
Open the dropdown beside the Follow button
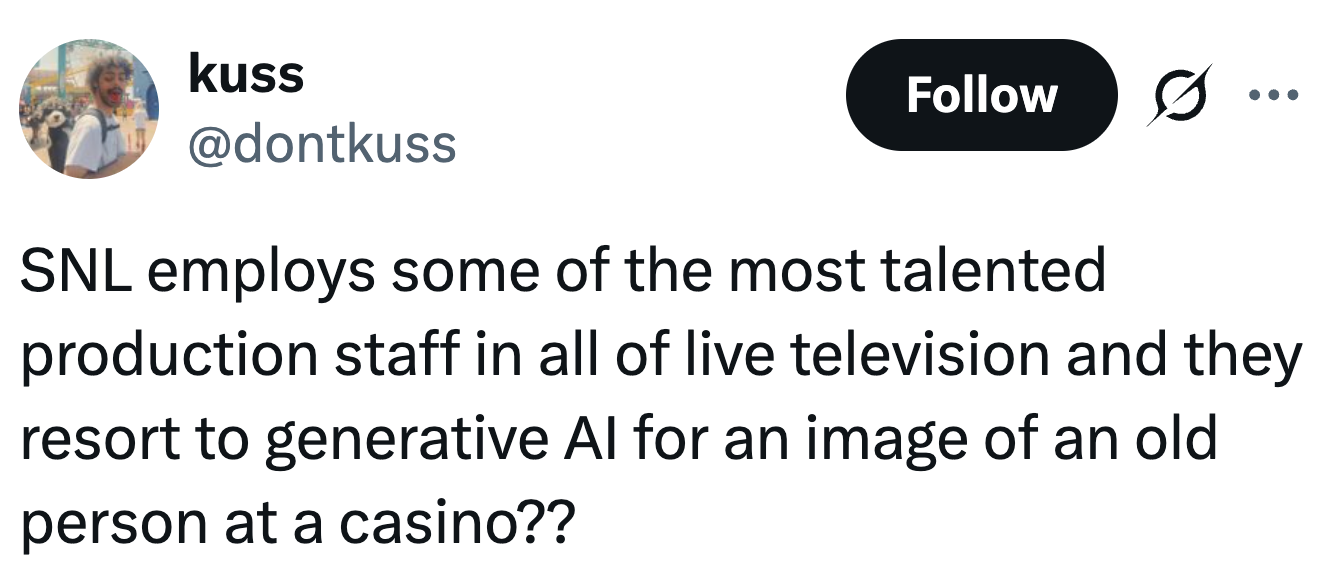click(1274, 95)
